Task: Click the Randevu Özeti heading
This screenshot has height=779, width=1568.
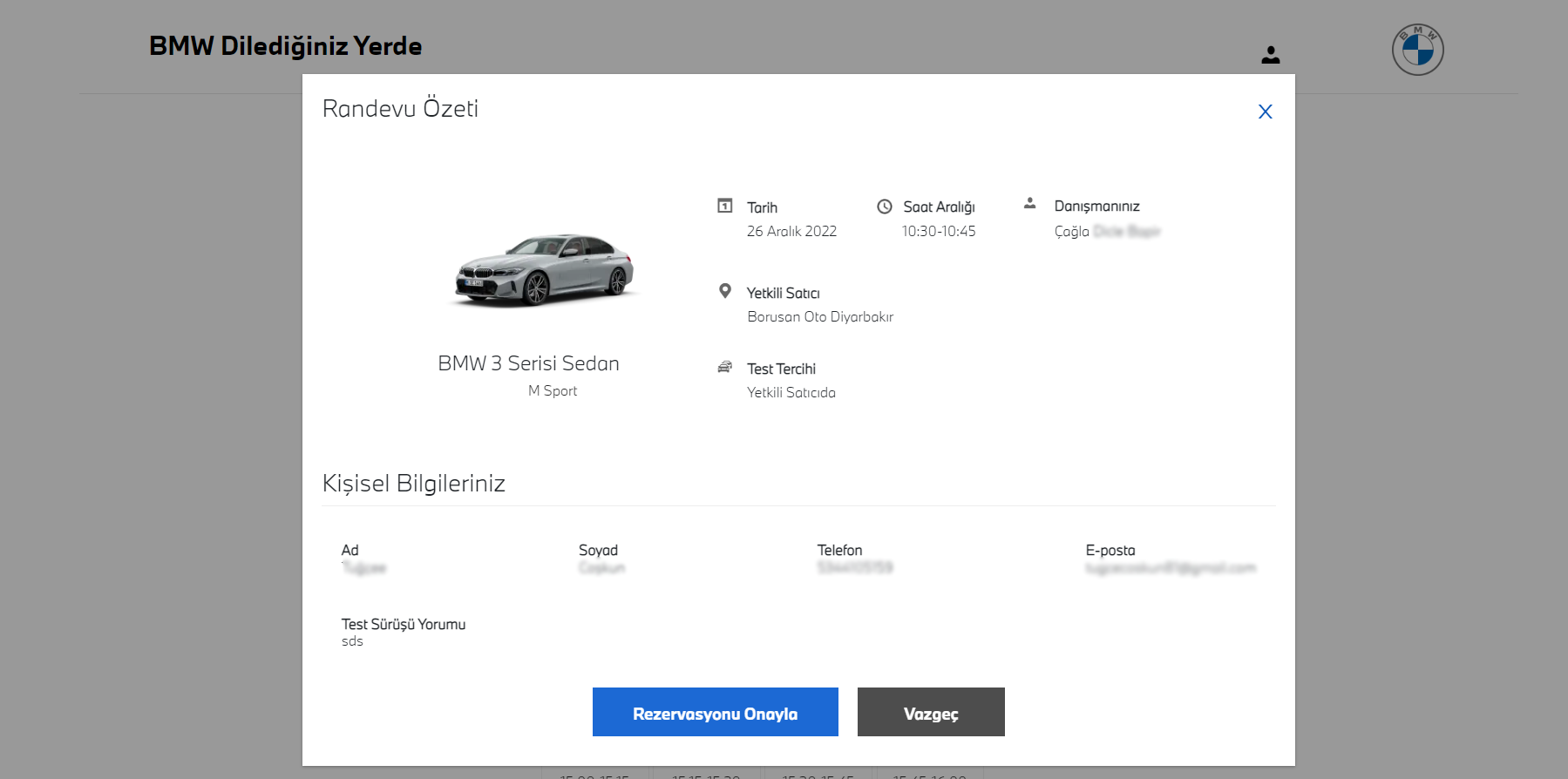Action: (400, 108)
